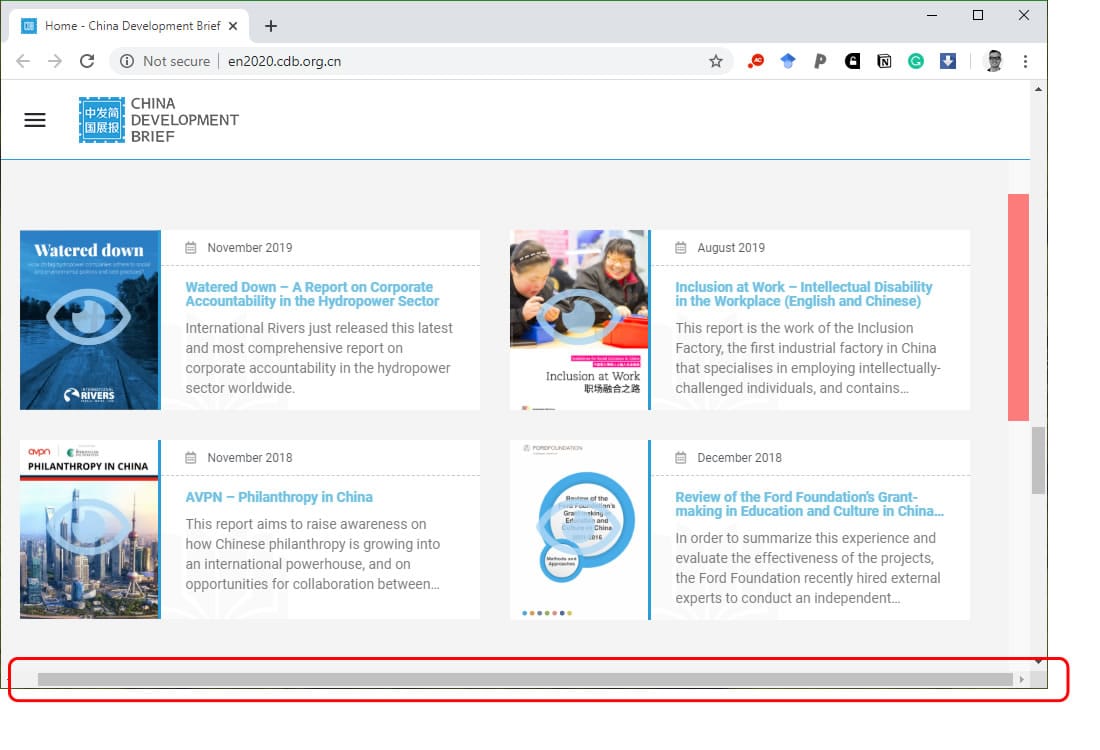The image size is (1100, 750).
Task: Click the China Development Brief logo
Action: pyautogui.click(x=159, y=120)
